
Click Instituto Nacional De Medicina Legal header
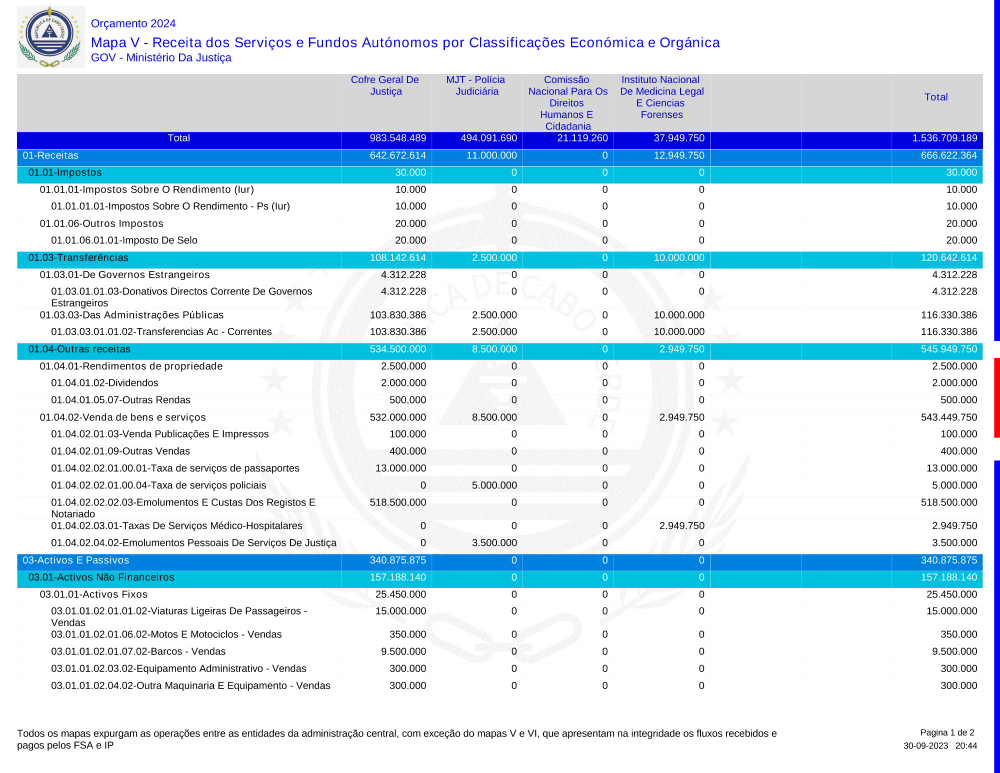[662, 97]
